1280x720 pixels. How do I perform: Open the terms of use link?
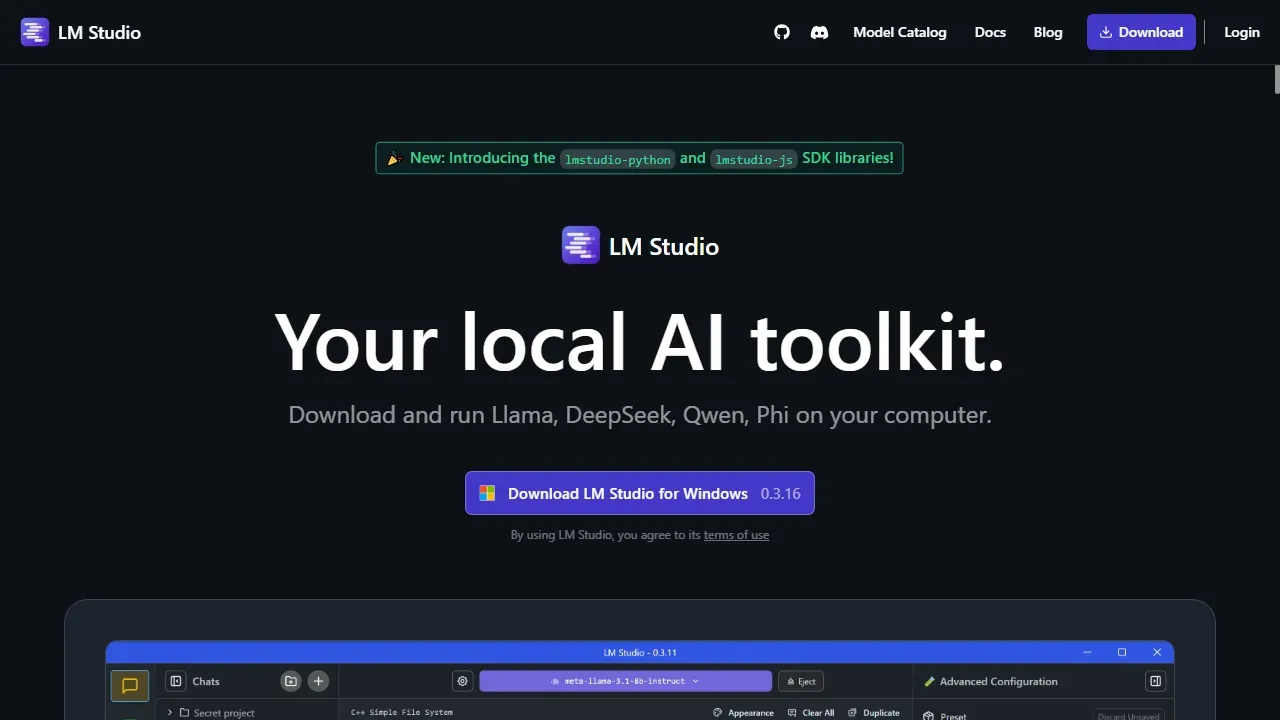736,535
